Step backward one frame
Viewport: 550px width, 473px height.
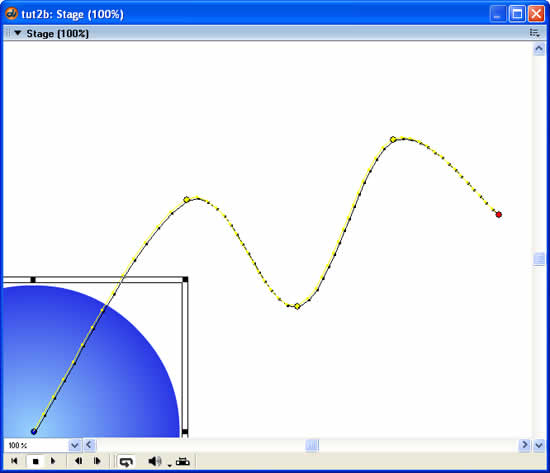79,461
